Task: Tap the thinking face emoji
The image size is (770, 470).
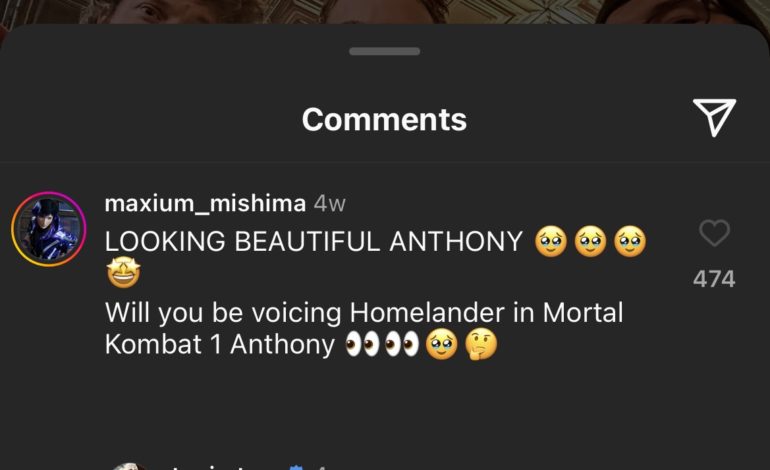Action: (481, 344)
